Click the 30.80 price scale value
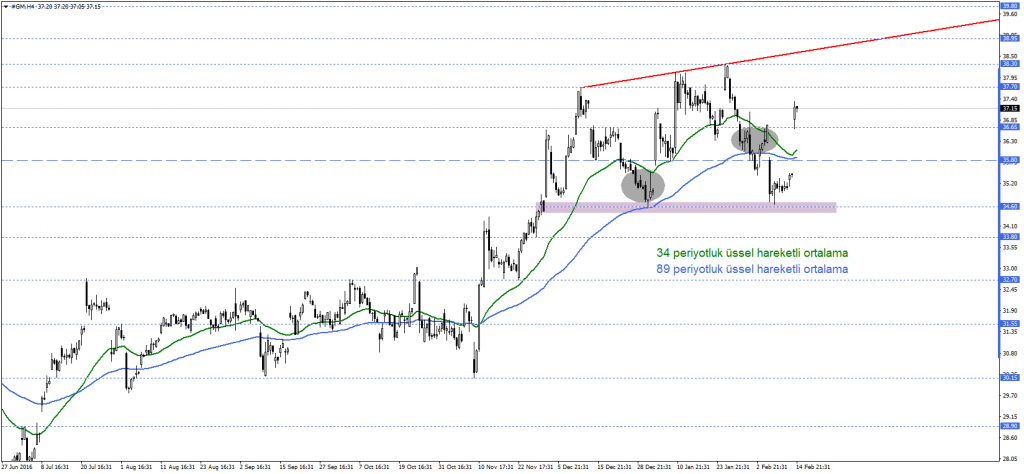 point(1010,353)
